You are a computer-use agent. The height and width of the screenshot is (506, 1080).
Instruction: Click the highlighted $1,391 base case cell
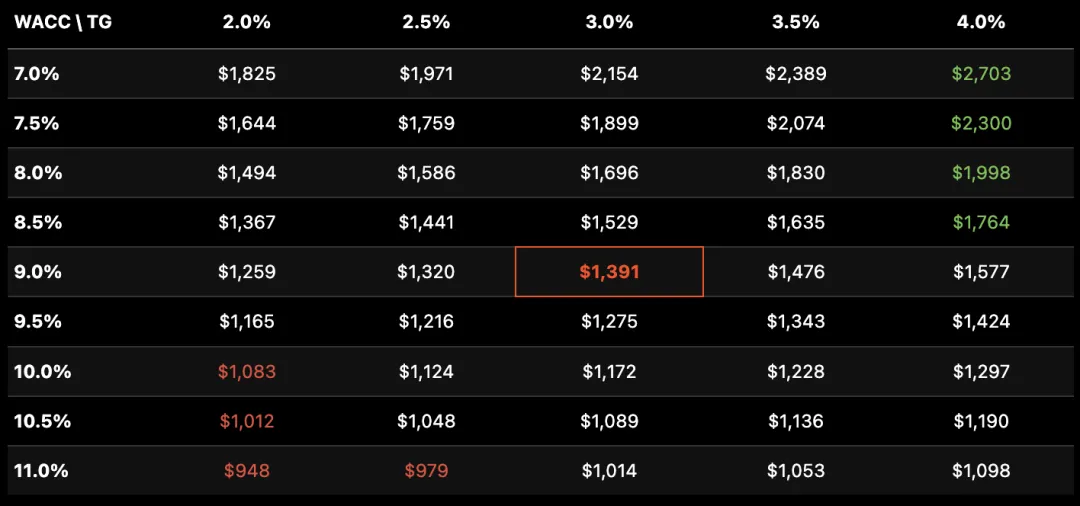point(609,272)
